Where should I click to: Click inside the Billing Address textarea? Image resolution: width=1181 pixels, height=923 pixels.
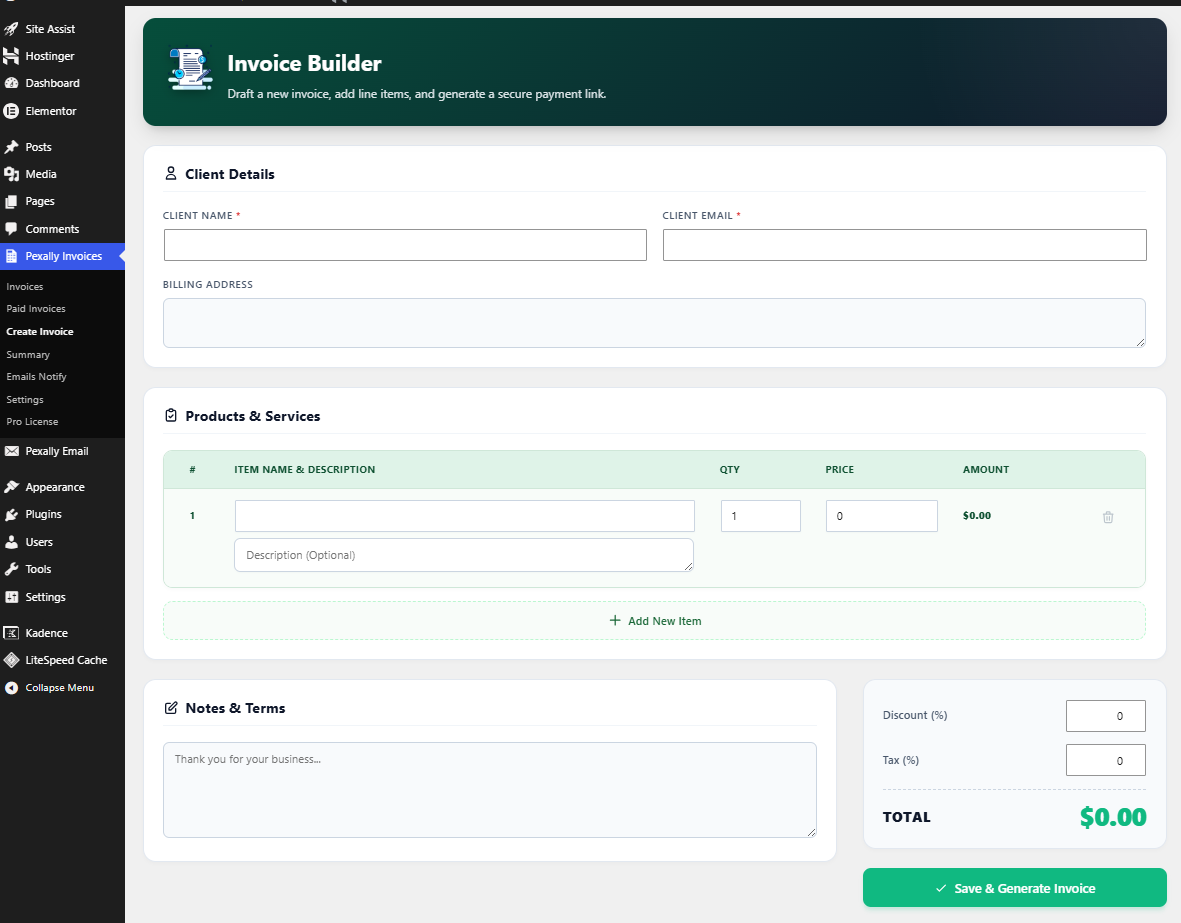(655, 322)
